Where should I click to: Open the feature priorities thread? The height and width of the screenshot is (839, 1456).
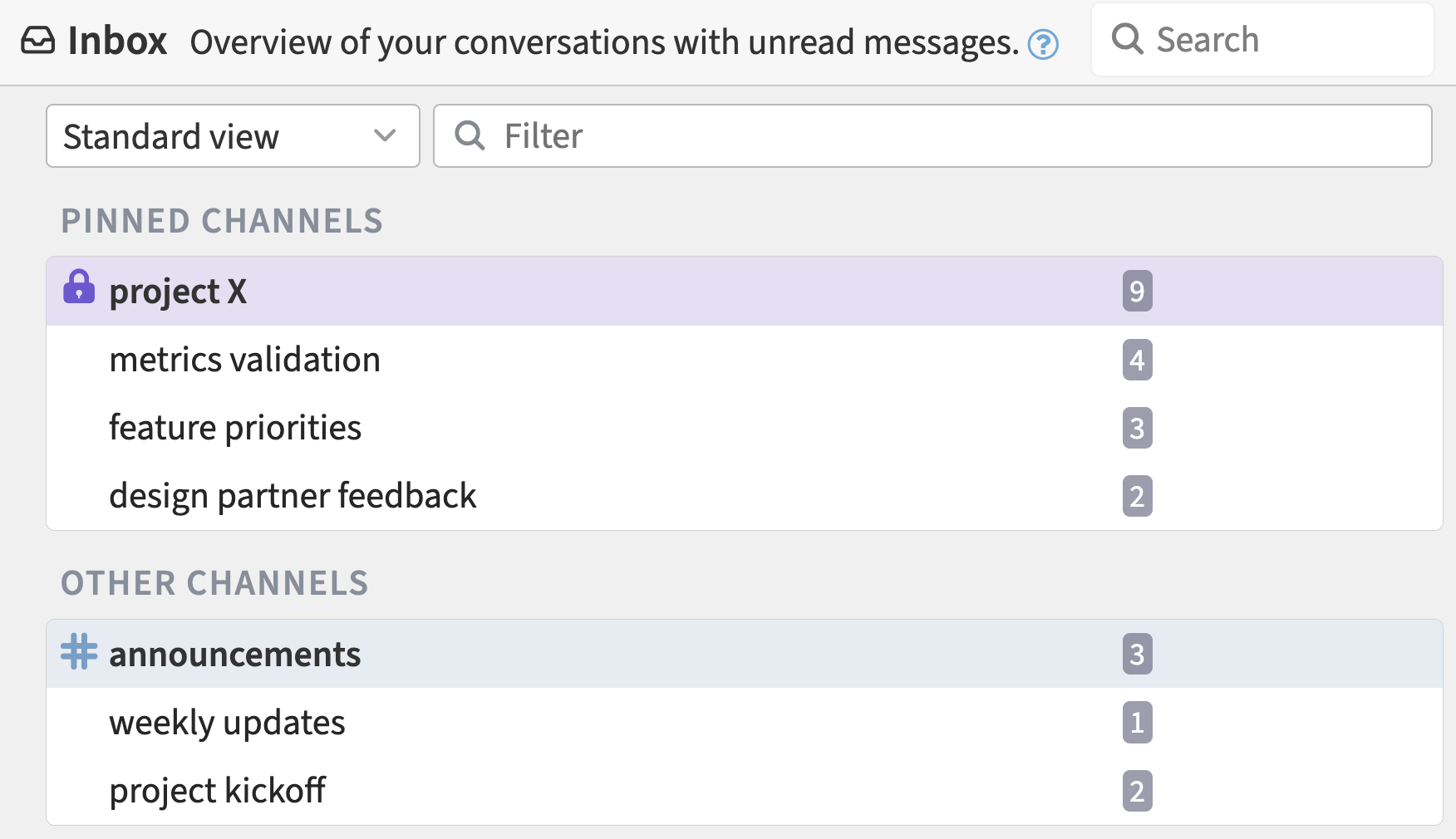[x=235, y=427]
